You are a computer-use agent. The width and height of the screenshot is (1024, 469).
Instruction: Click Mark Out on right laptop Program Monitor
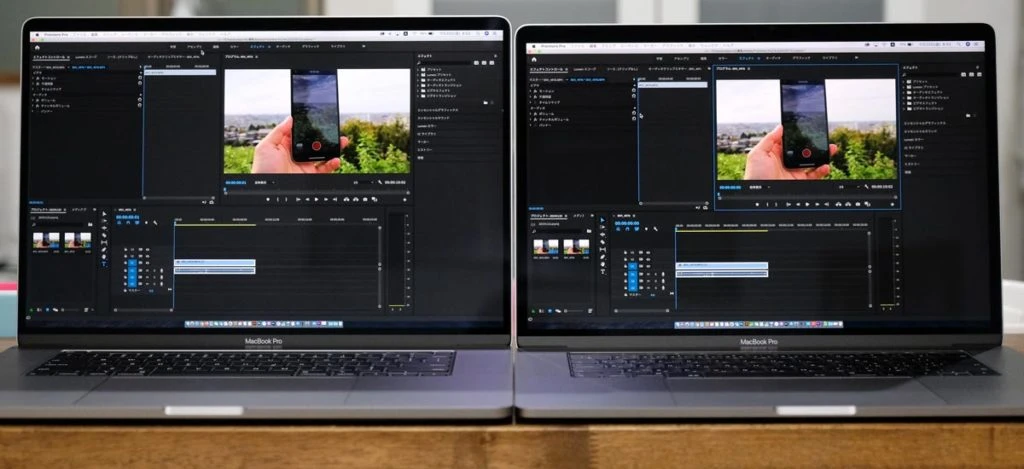tap(776, 204)
